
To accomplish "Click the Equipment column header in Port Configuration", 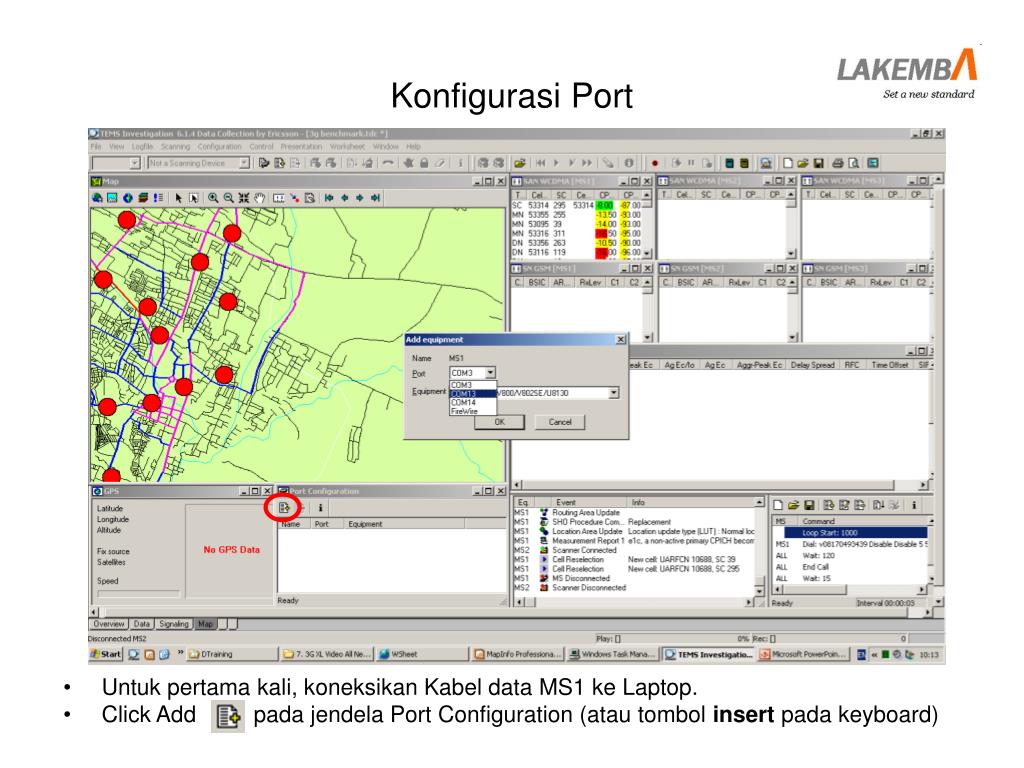I will [x=405, y=524].
